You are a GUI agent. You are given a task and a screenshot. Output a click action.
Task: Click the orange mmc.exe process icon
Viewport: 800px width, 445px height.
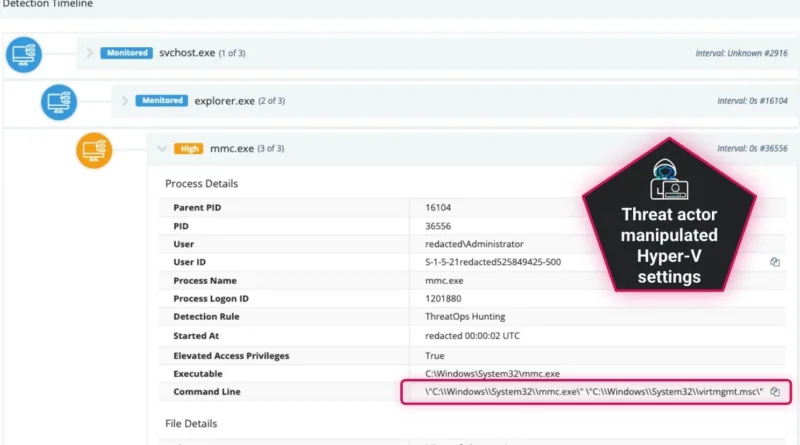94,149
